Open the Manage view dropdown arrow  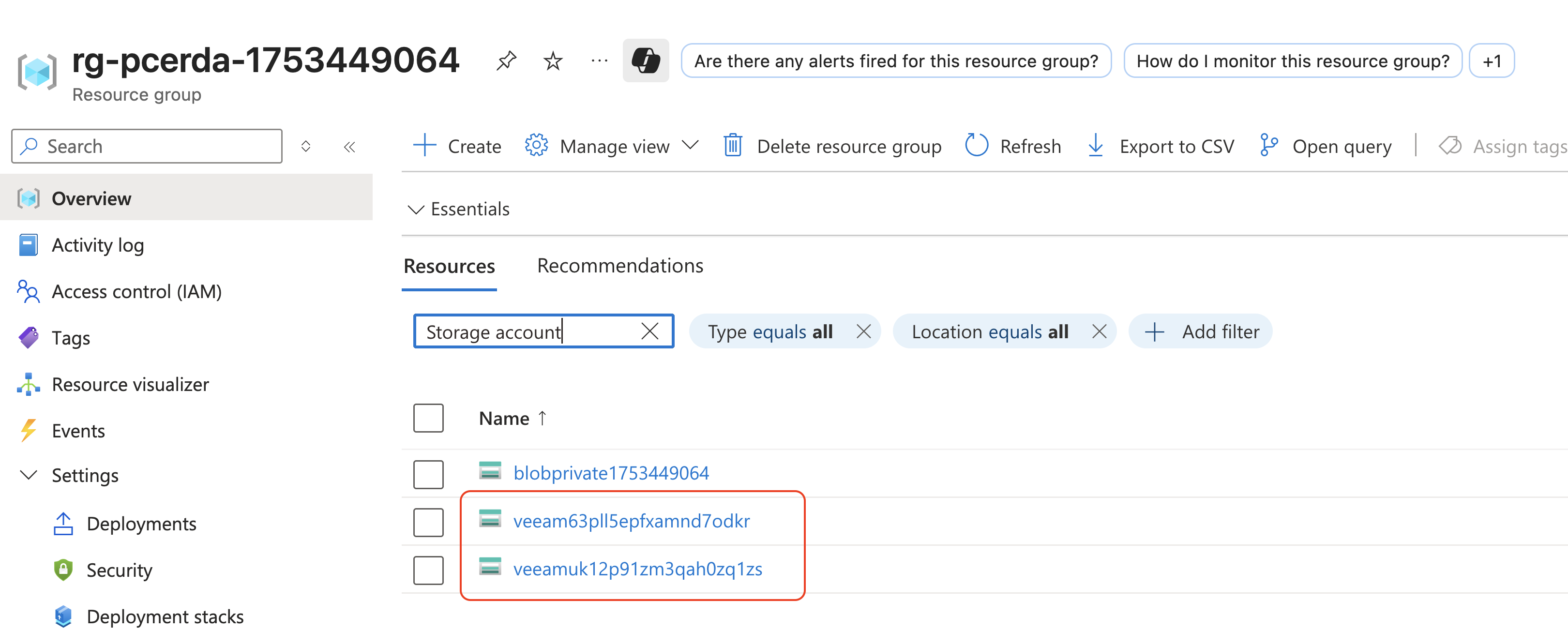(690, 146)
